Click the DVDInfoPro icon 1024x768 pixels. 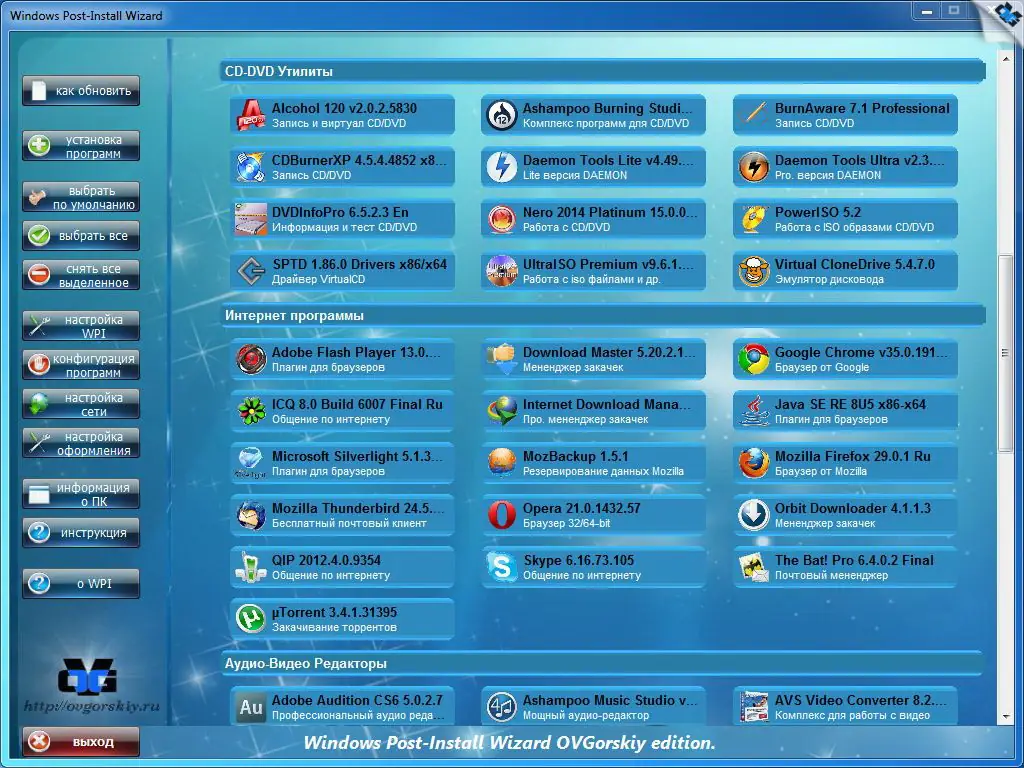tap(251, 219)
